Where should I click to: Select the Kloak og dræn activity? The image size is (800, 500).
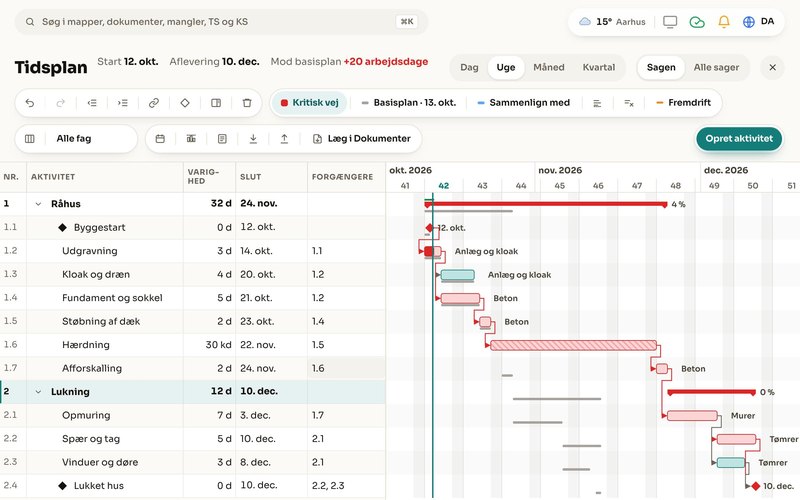(x=192, y=274)
